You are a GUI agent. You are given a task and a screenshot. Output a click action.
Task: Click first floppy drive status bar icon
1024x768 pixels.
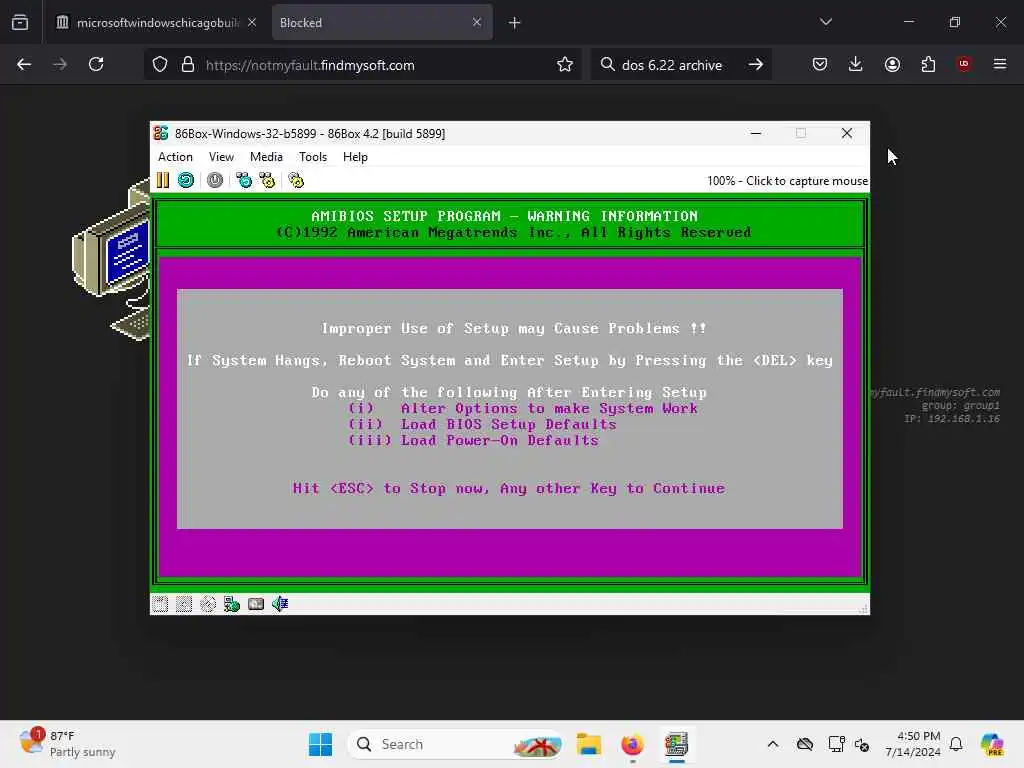pyautogui.click(x=160, y=604)
